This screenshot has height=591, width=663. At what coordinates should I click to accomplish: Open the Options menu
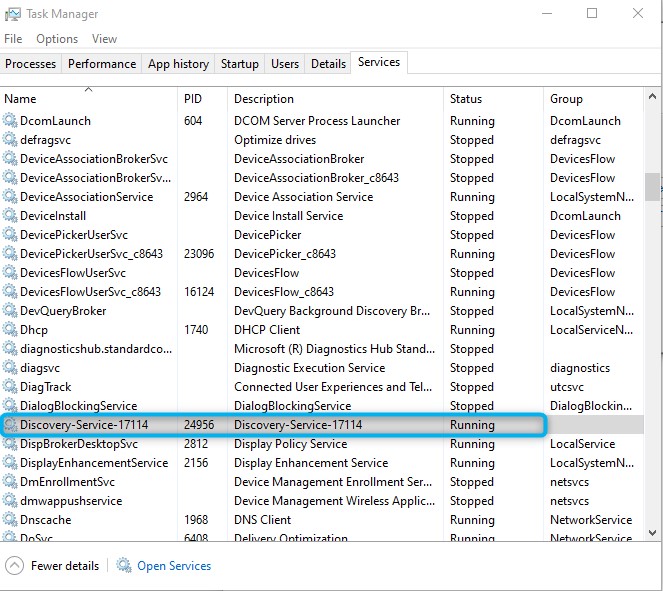click(x=57, y=39)
